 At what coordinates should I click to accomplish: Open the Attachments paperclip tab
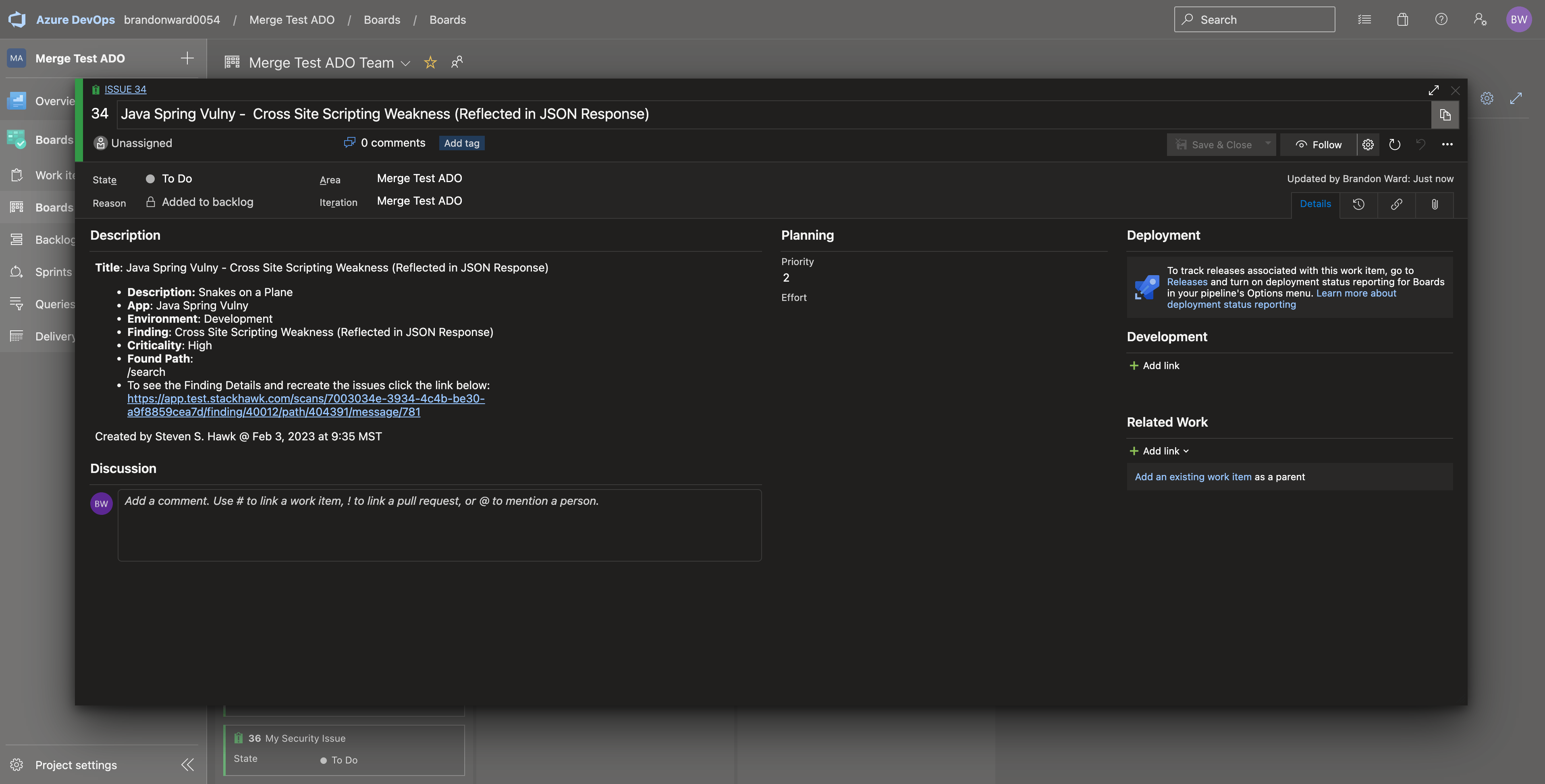click(x=1434, y=205)
